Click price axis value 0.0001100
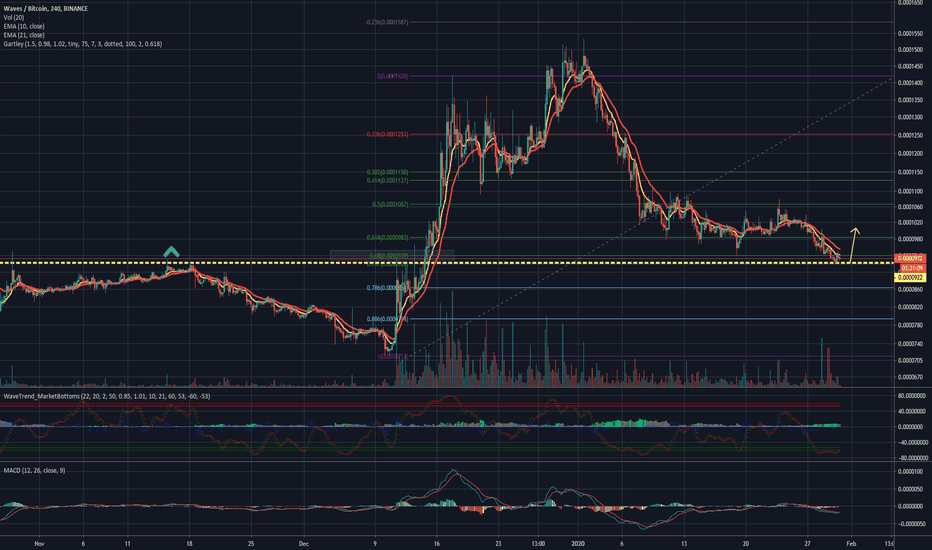 pyautogui.click(x=910, y=191)
